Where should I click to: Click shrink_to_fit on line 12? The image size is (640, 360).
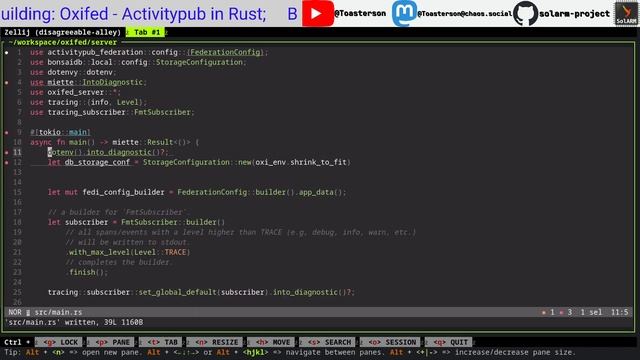tap(318, 162)
